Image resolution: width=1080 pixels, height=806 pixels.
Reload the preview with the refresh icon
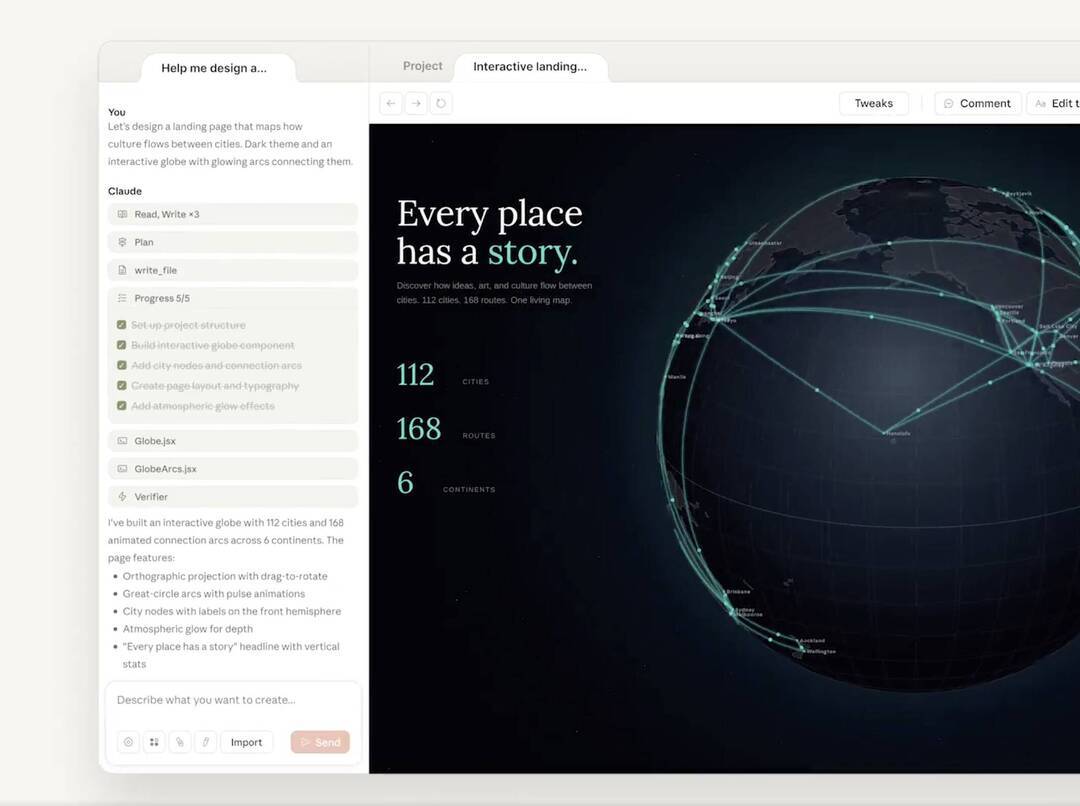(441, 103)
